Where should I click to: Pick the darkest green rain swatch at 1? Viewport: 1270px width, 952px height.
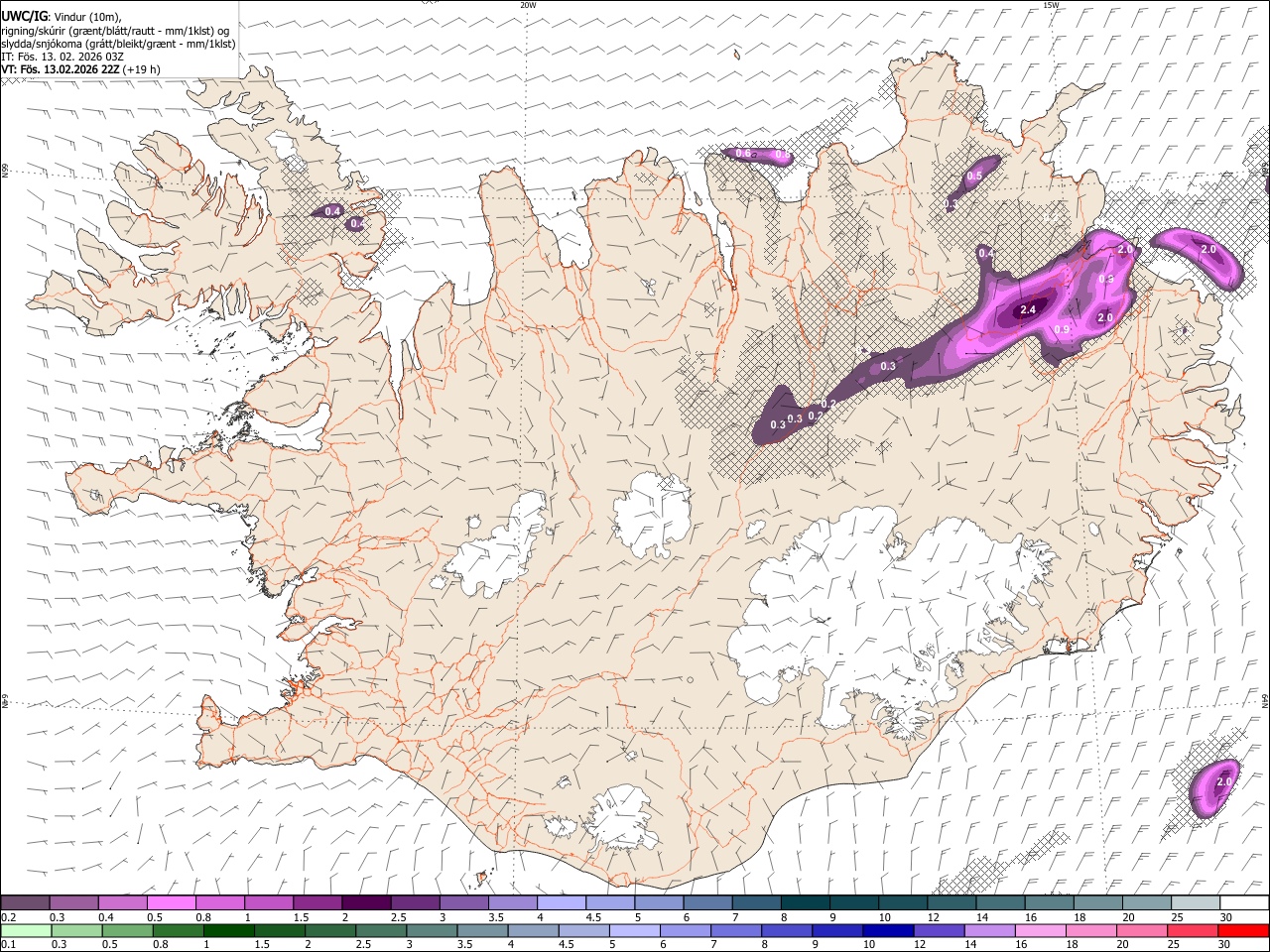click(228, 930)
